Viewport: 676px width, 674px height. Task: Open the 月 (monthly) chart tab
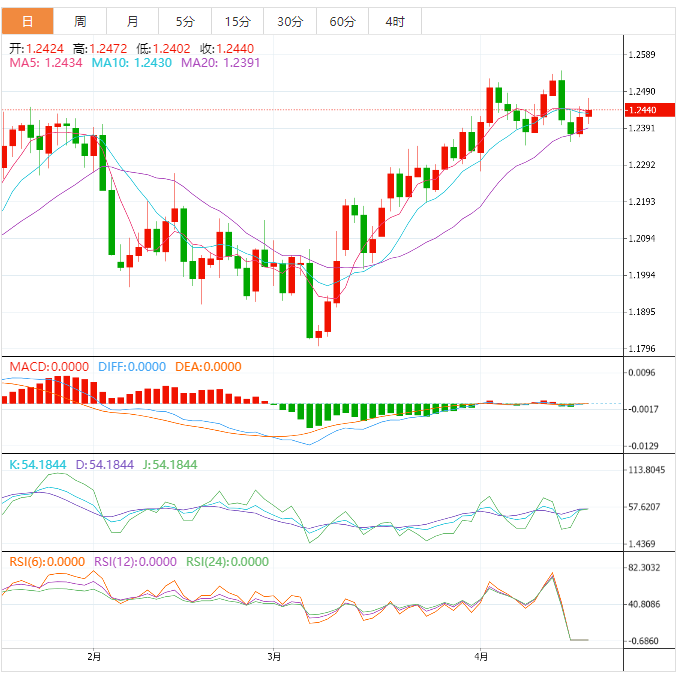pyautogui.click(x=133, y=21)
